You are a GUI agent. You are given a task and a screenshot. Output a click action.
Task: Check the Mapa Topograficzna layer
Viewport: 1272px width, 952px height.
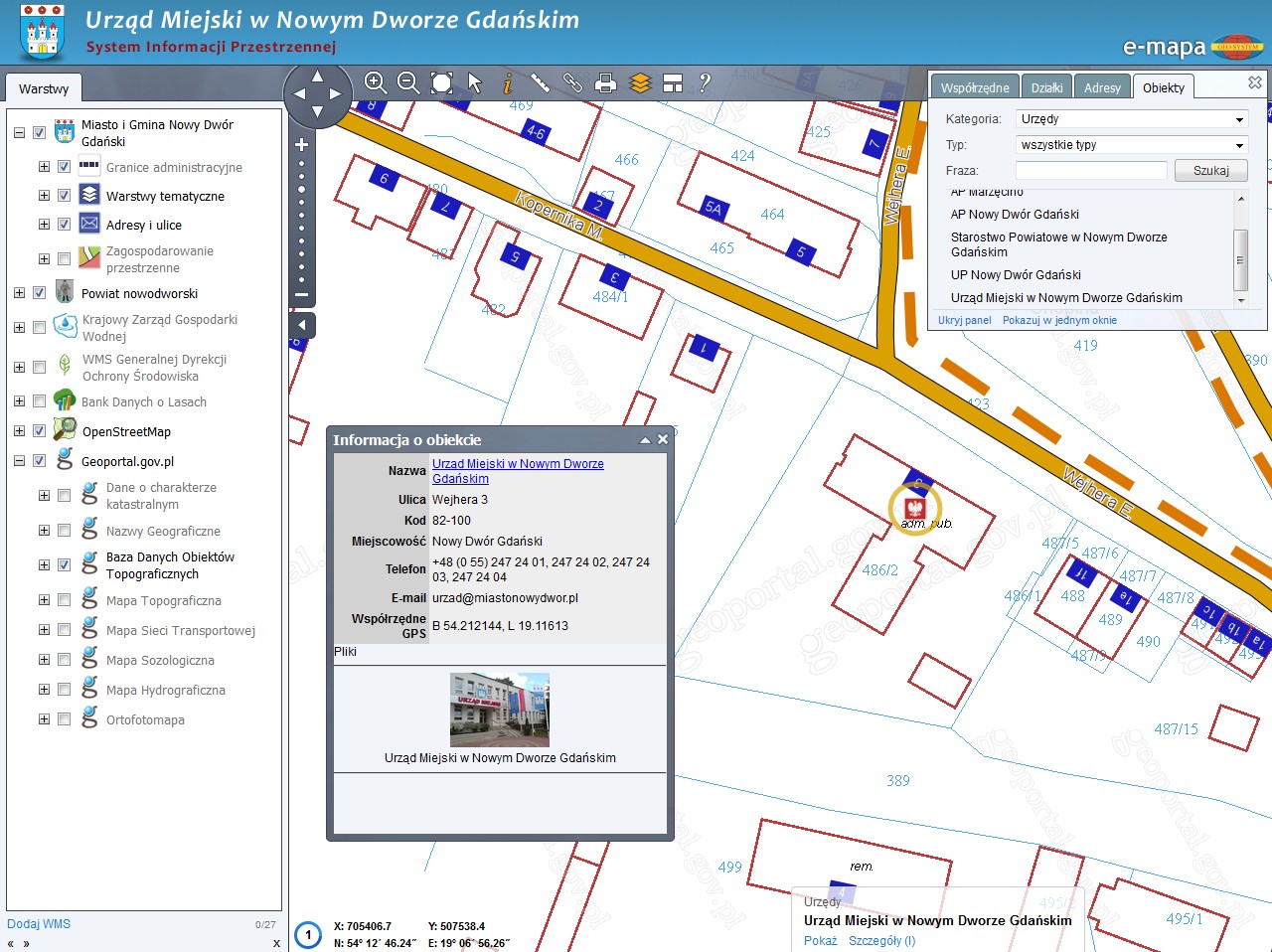coord(64,600)
